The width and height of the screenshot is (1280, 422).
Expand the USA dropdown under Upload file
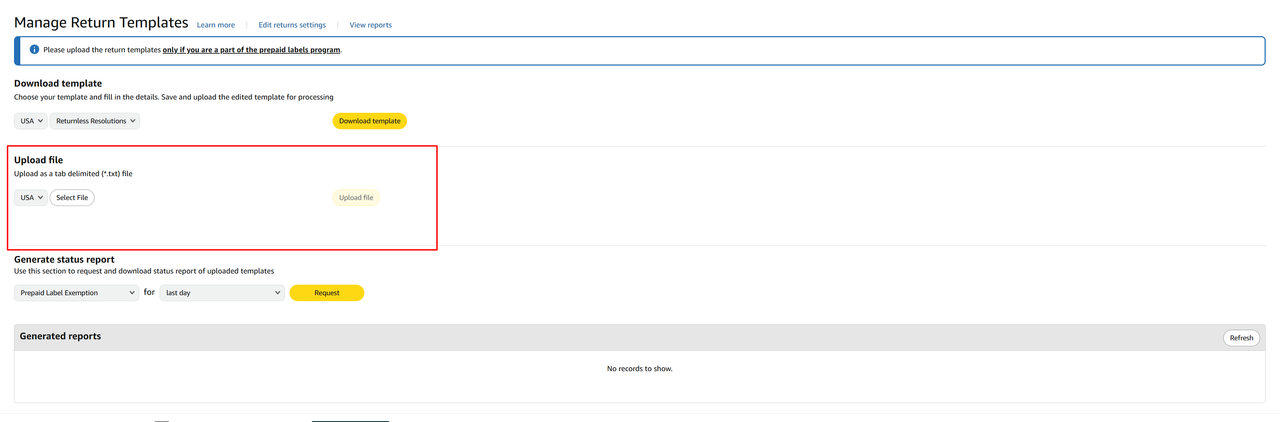click(30, 198)
